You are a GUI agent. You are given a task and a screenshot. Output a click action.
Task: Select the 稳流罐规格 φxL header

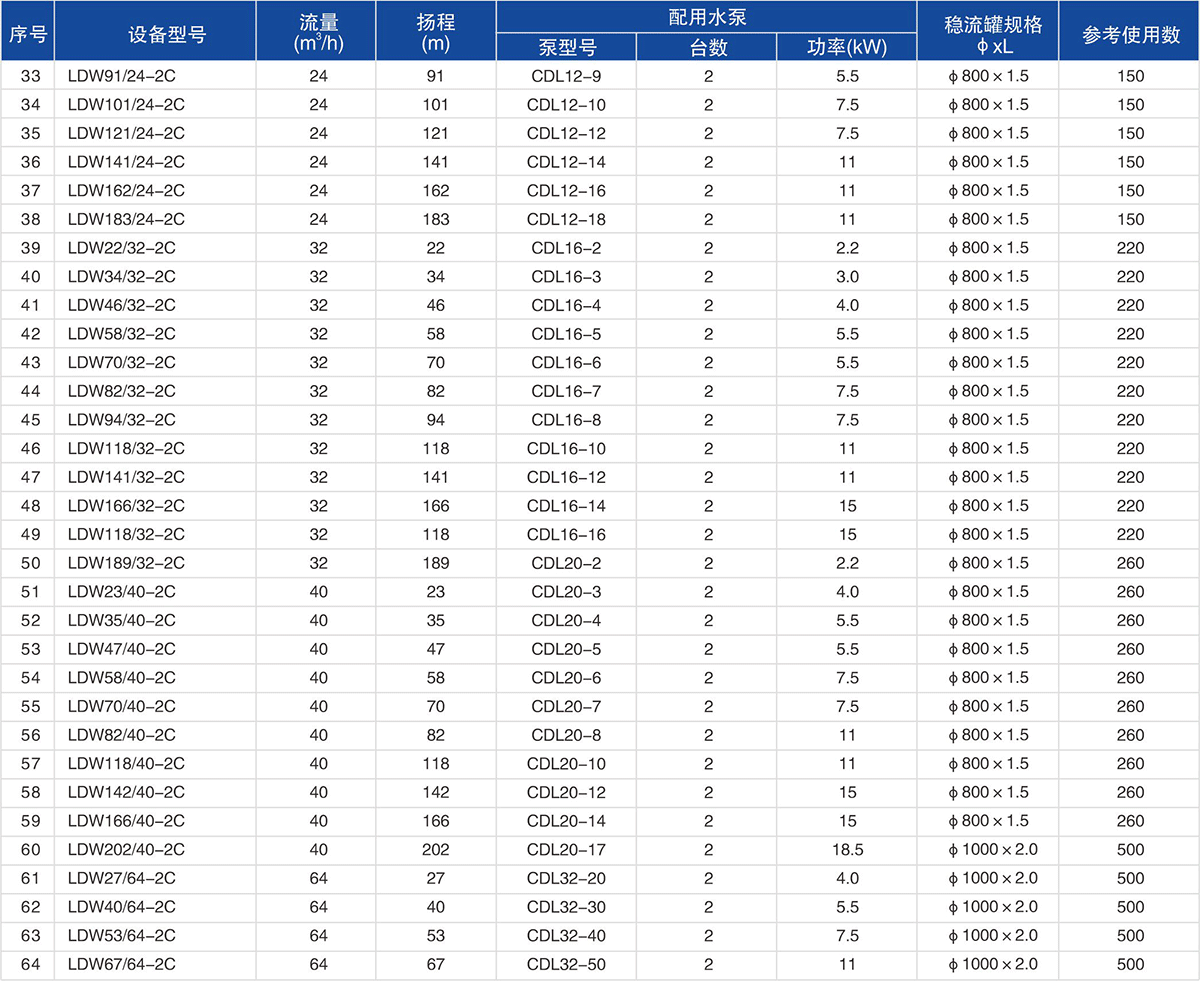988,32
